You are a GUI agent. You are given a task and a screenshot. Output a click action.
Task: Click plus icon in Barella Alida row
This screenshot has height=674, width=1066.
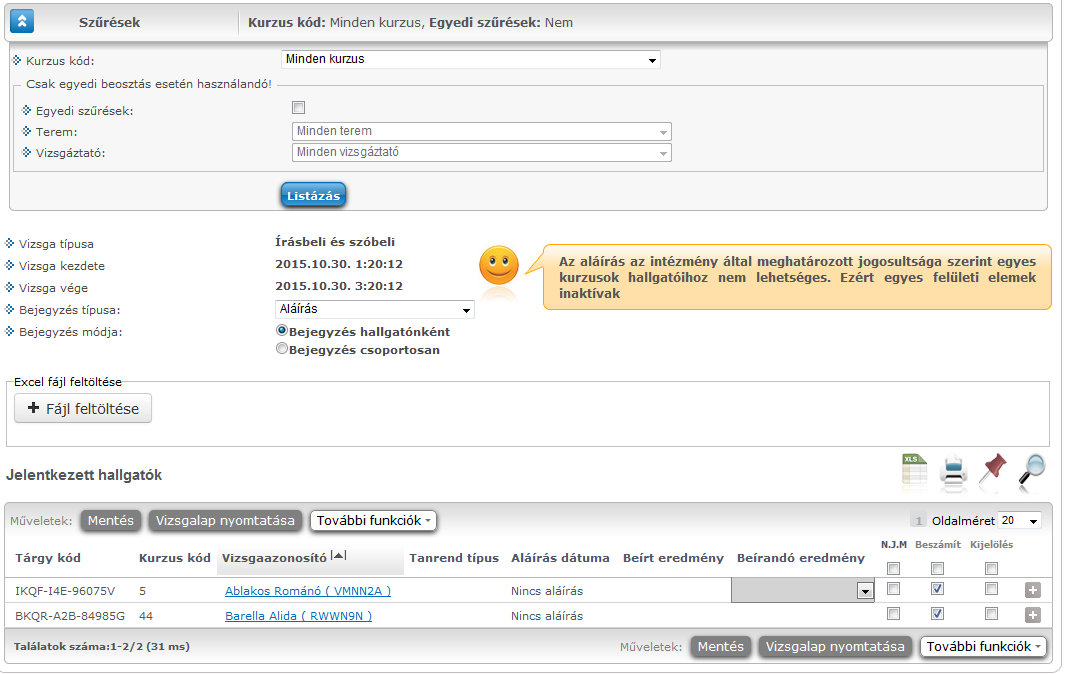pyautogui.click(x=1033, y=616)
